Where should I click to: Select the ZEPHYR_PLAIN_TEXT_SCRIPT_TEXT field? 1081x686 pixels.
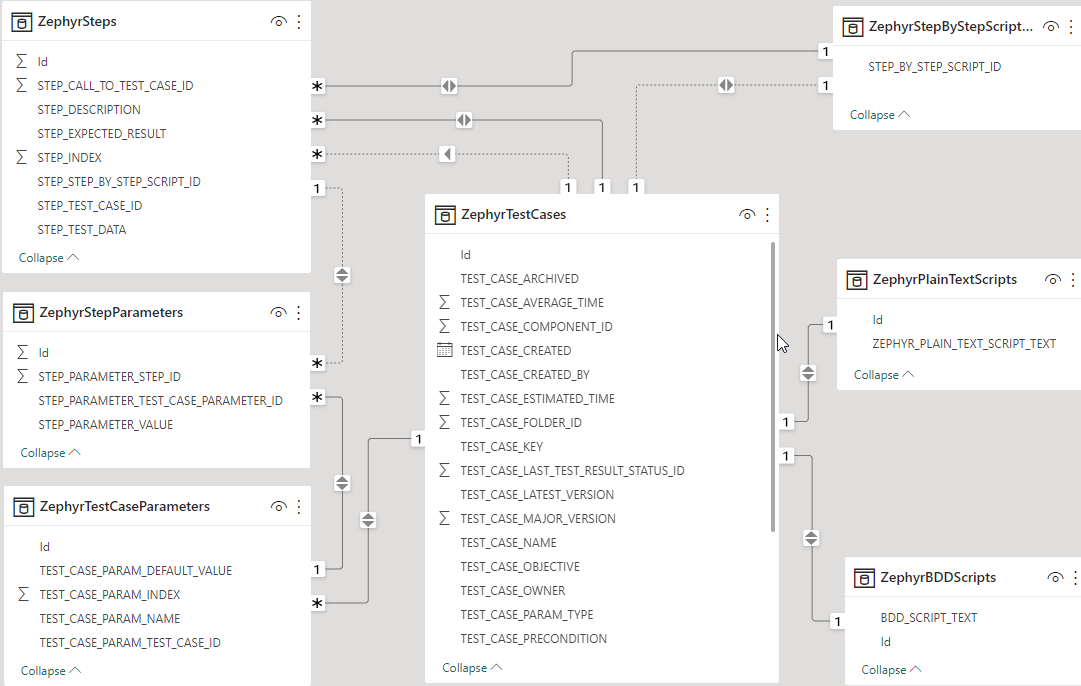pos(964,344)
